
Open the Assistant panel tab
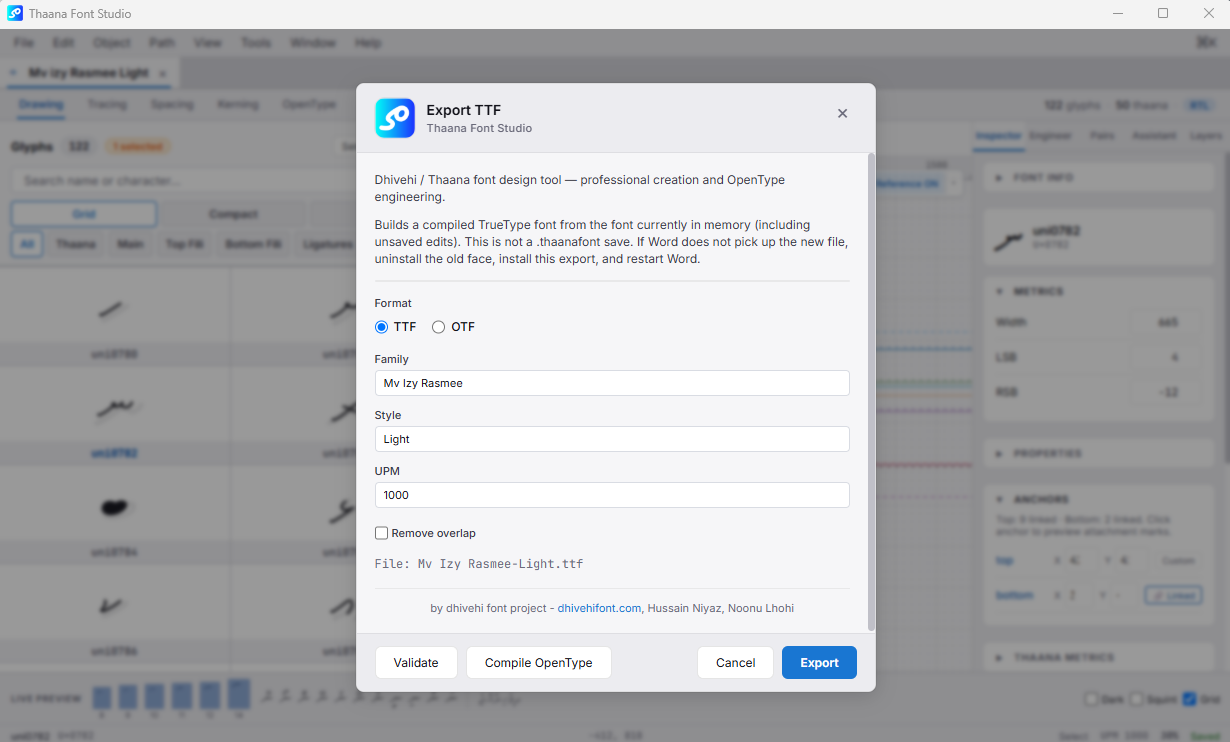click(1154, 135)
